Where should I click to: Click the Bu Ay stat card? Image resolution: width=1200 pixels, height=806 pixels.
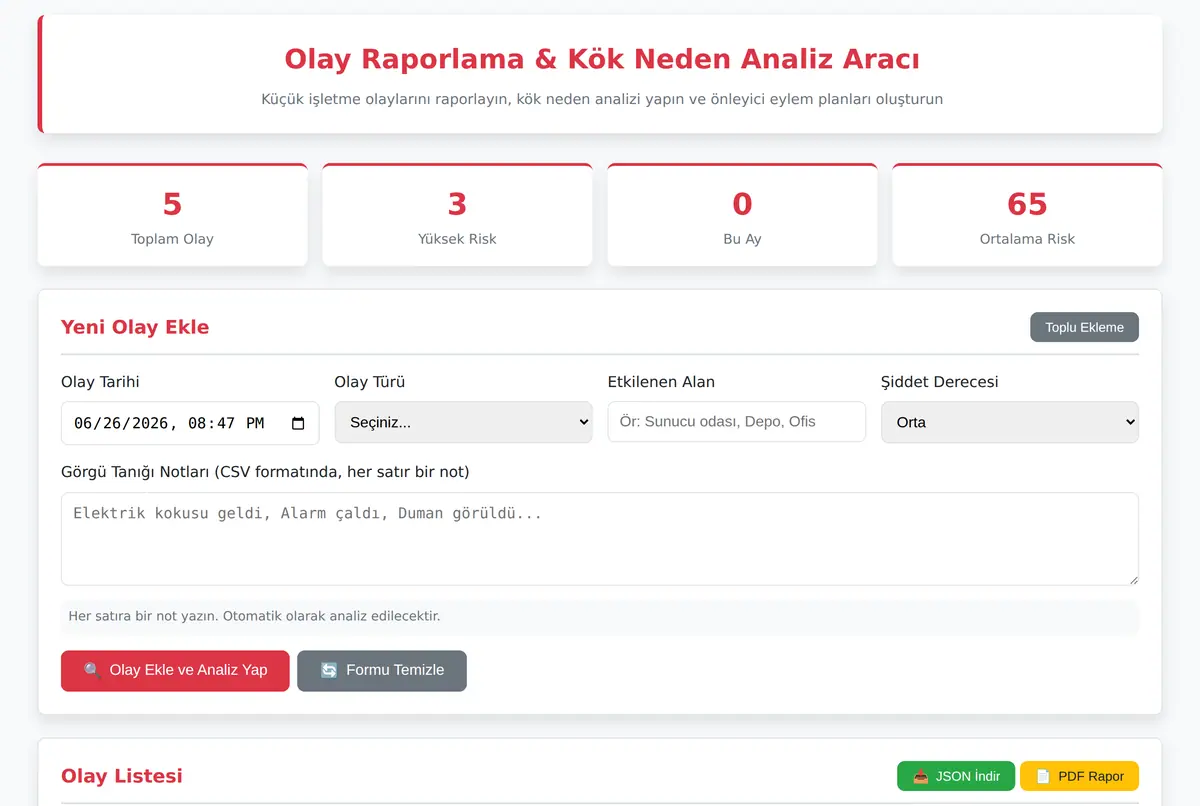point(742,215)
